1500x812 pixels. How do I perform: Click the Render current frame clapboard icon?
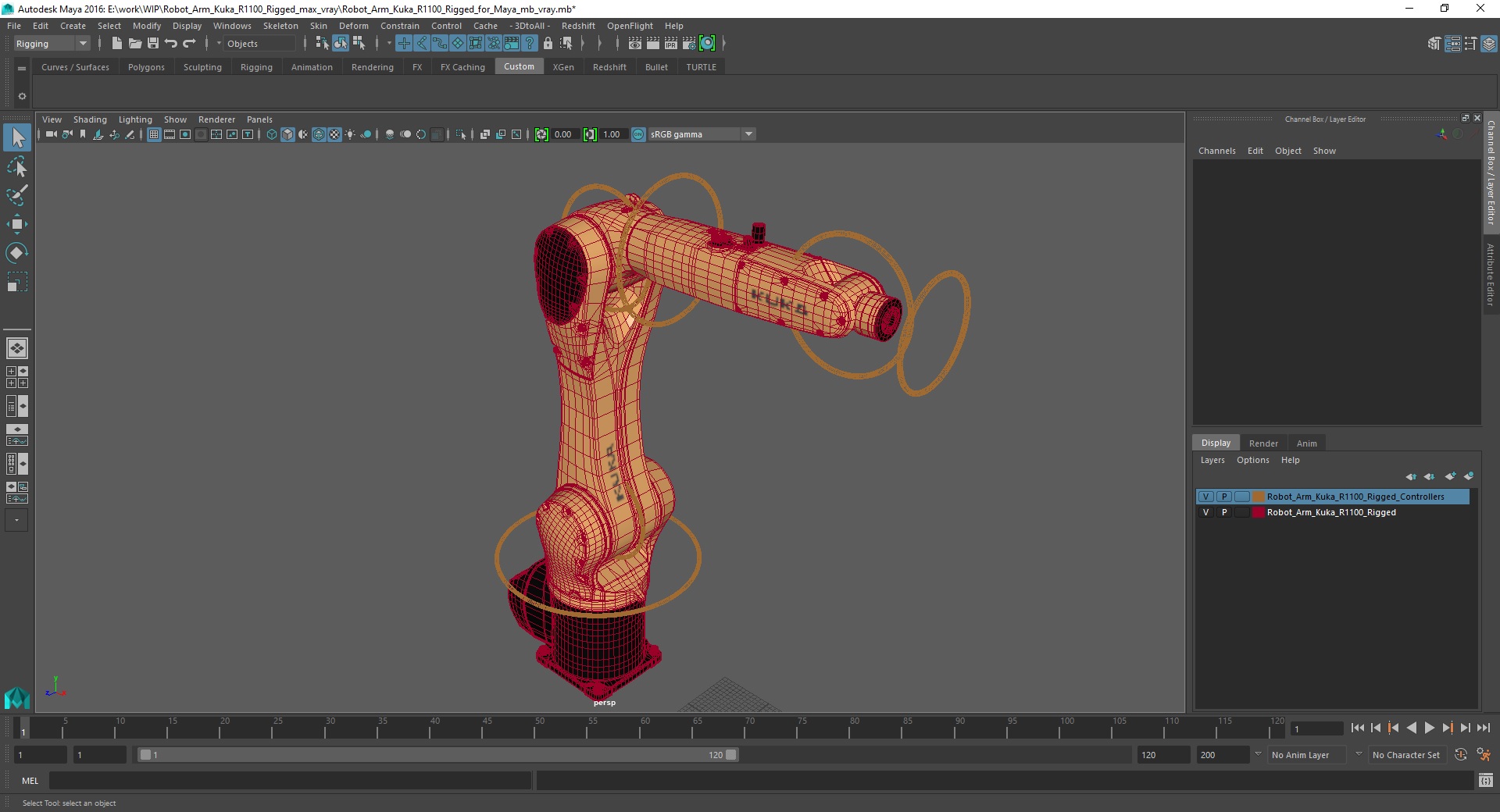tap(653, 44)
